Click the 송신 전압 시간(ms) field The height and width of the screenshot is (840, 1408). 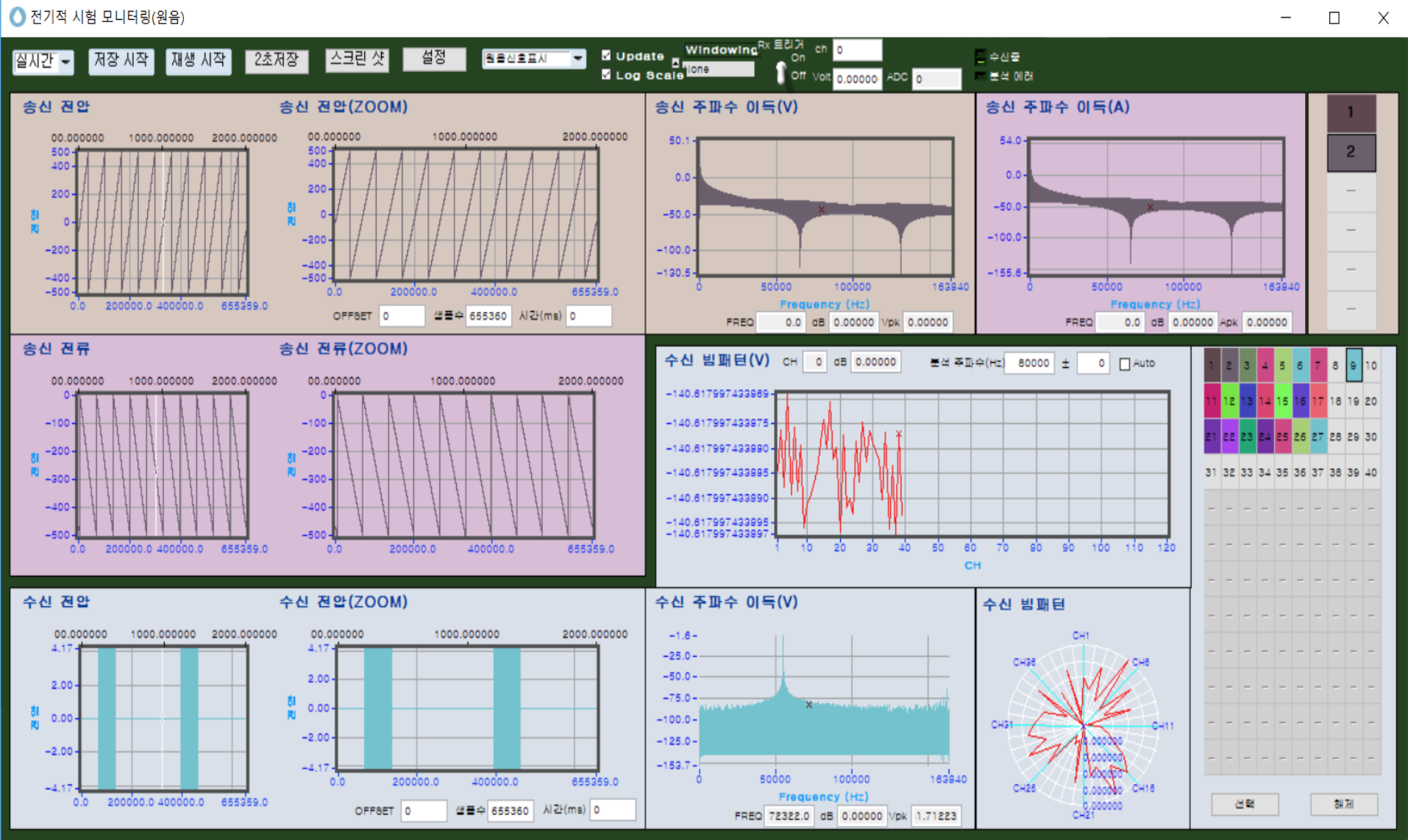(589, 316)
